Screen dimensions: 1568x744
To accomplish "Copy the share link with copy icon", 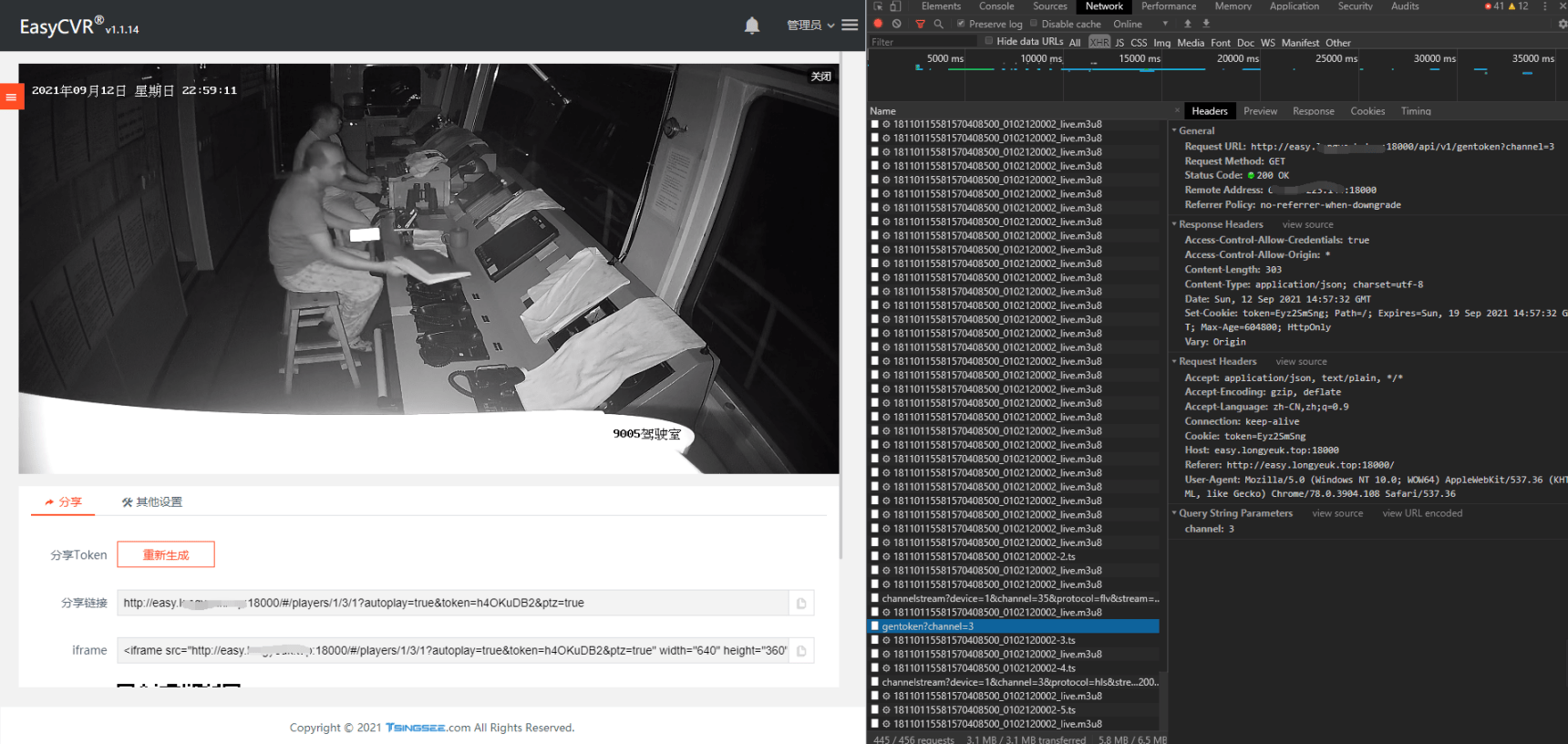I will click(801, 604).
